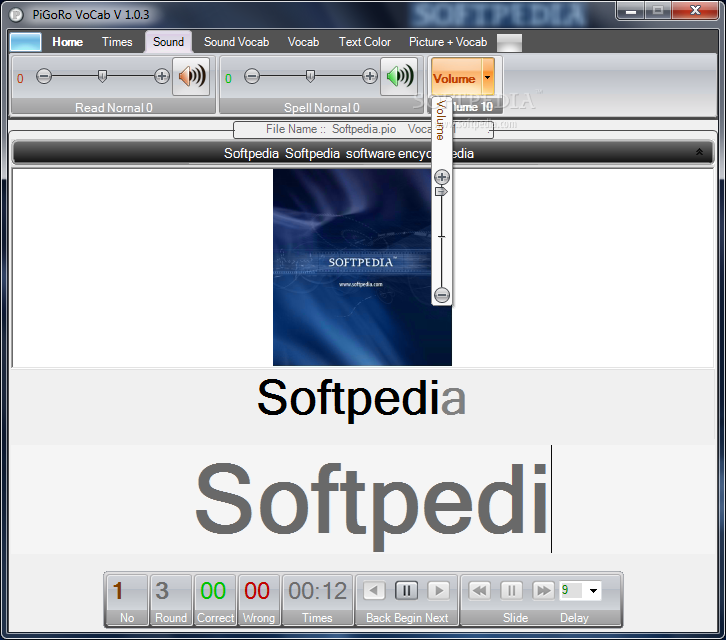Raise volume with the popup plus icon
The width and height of the screenshot is (726, 640).
tap(442, 176)
